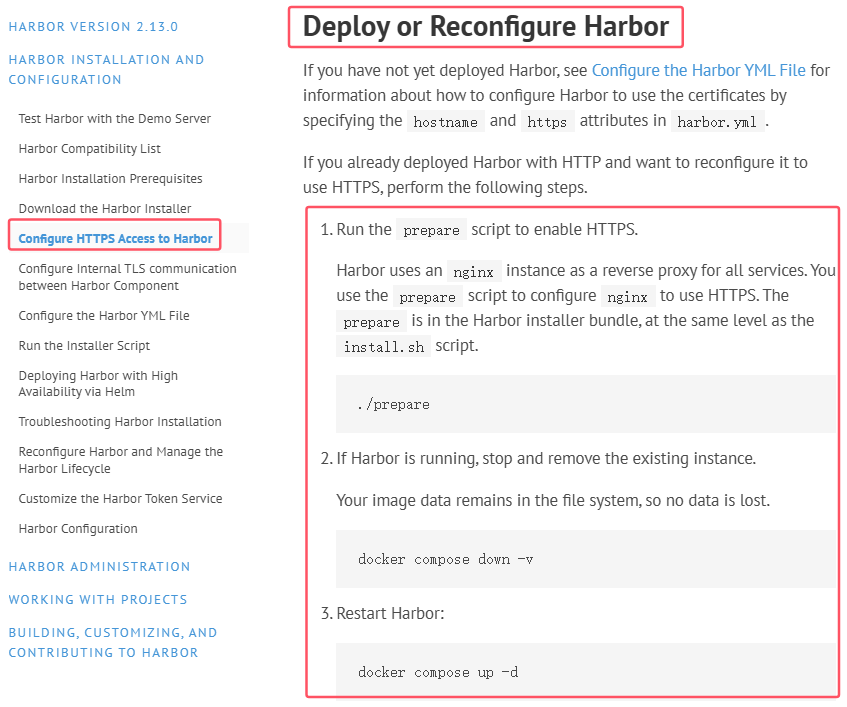Click the ./prepare code block
Image resolution: width=847 pixels, height=707 pixels.
click(586, 404)
